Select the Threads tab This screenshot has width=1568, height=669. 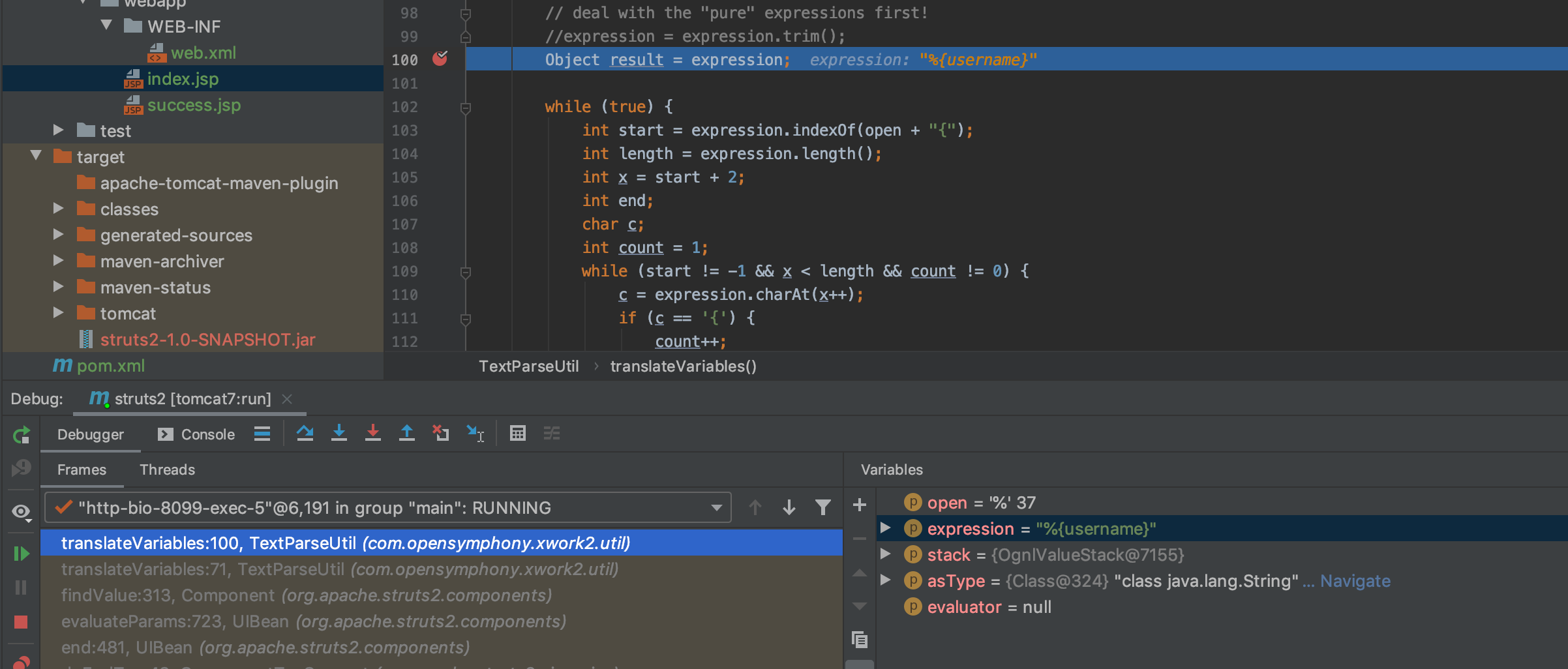167,469
